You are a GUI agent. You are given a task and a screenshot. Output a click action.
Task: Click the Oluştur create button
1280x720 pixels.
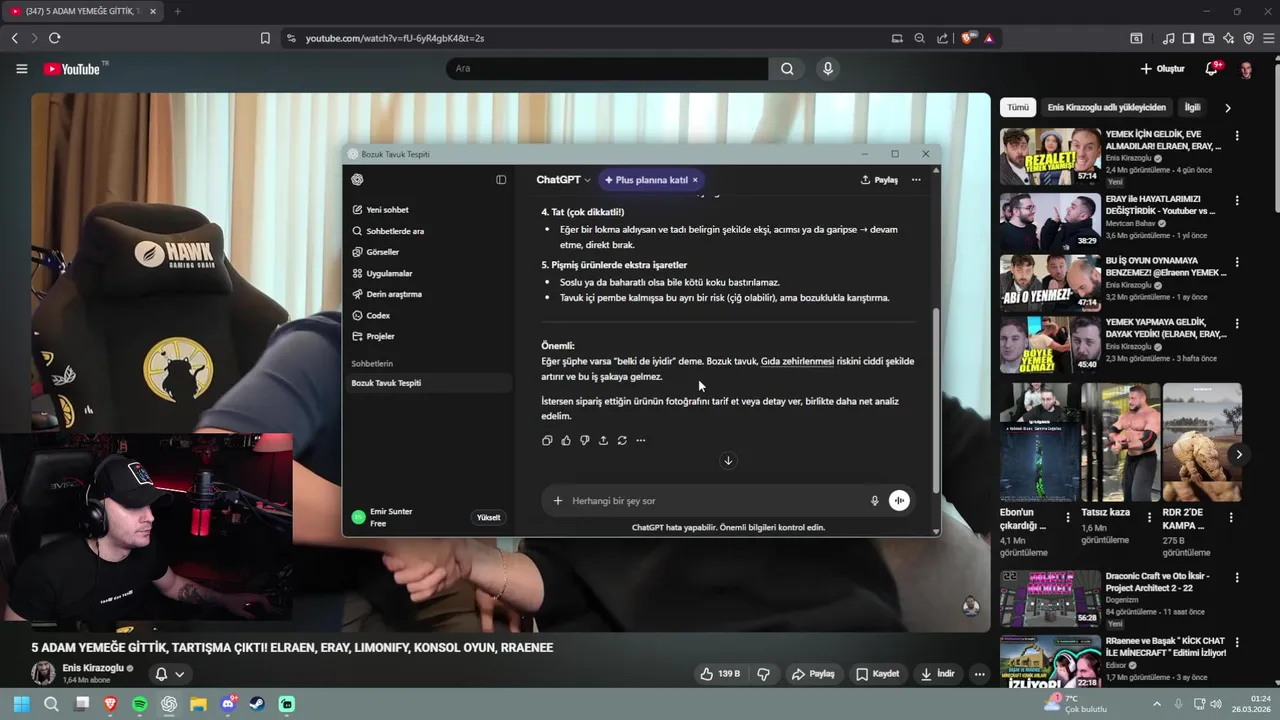(1162, 69)
